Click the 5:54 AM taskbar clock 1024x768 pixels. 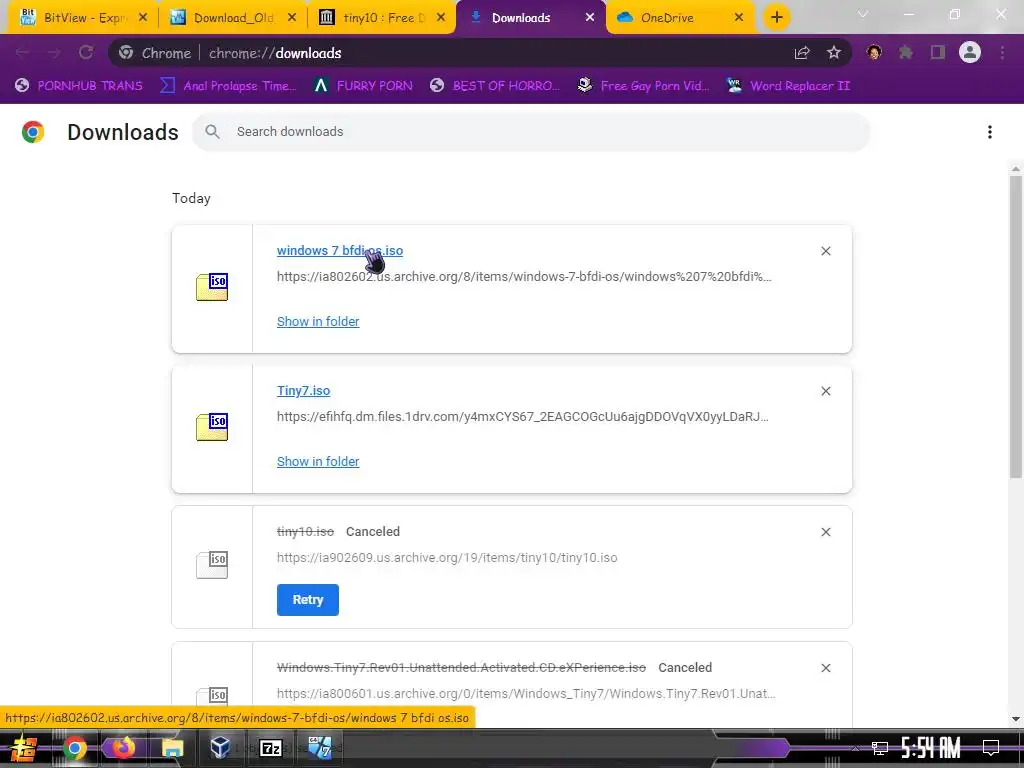(931, 747)
